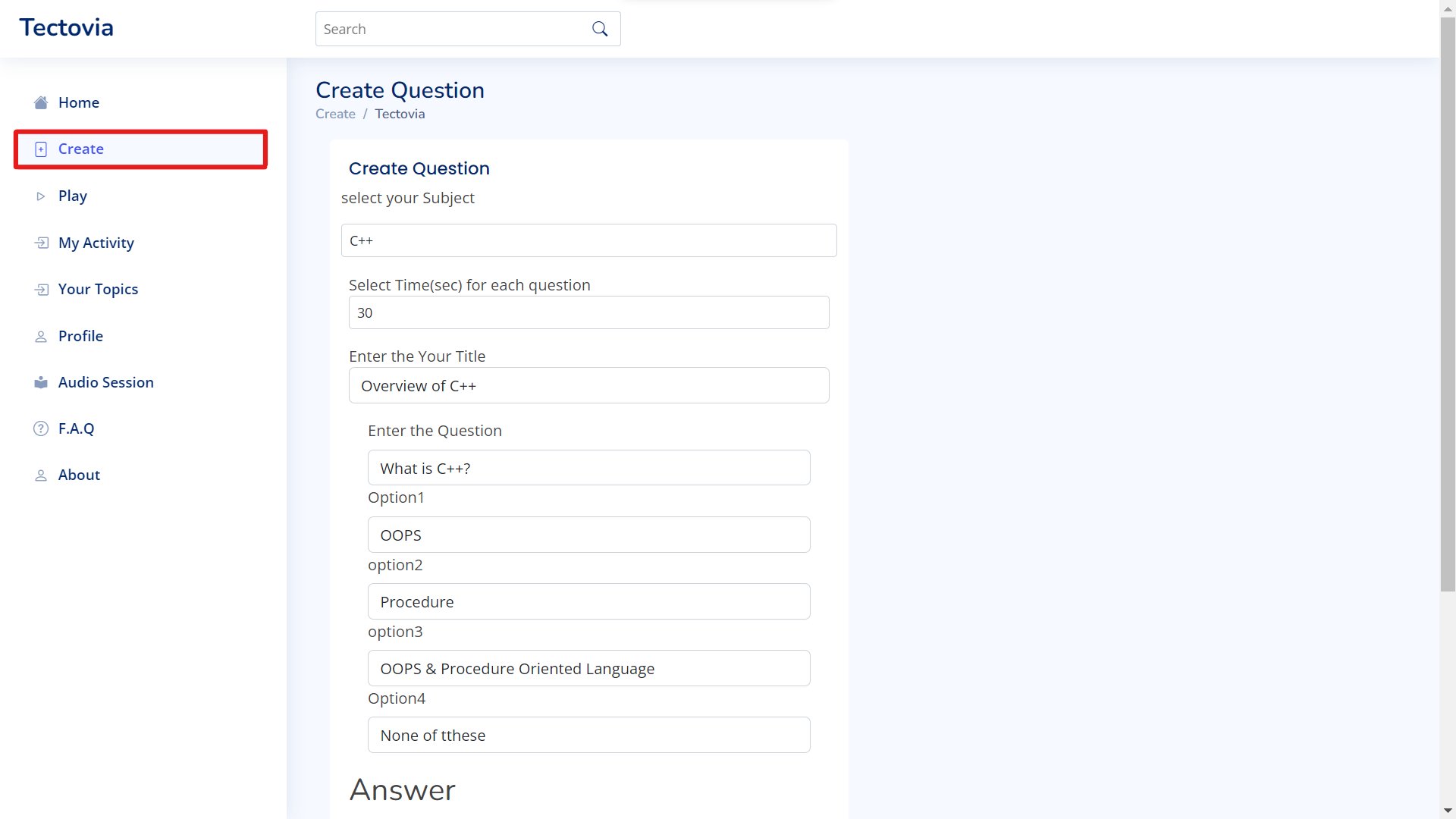This screenshot has height=819, width=1456.
Task: Select the Profile icon
Action: (40, 335)
